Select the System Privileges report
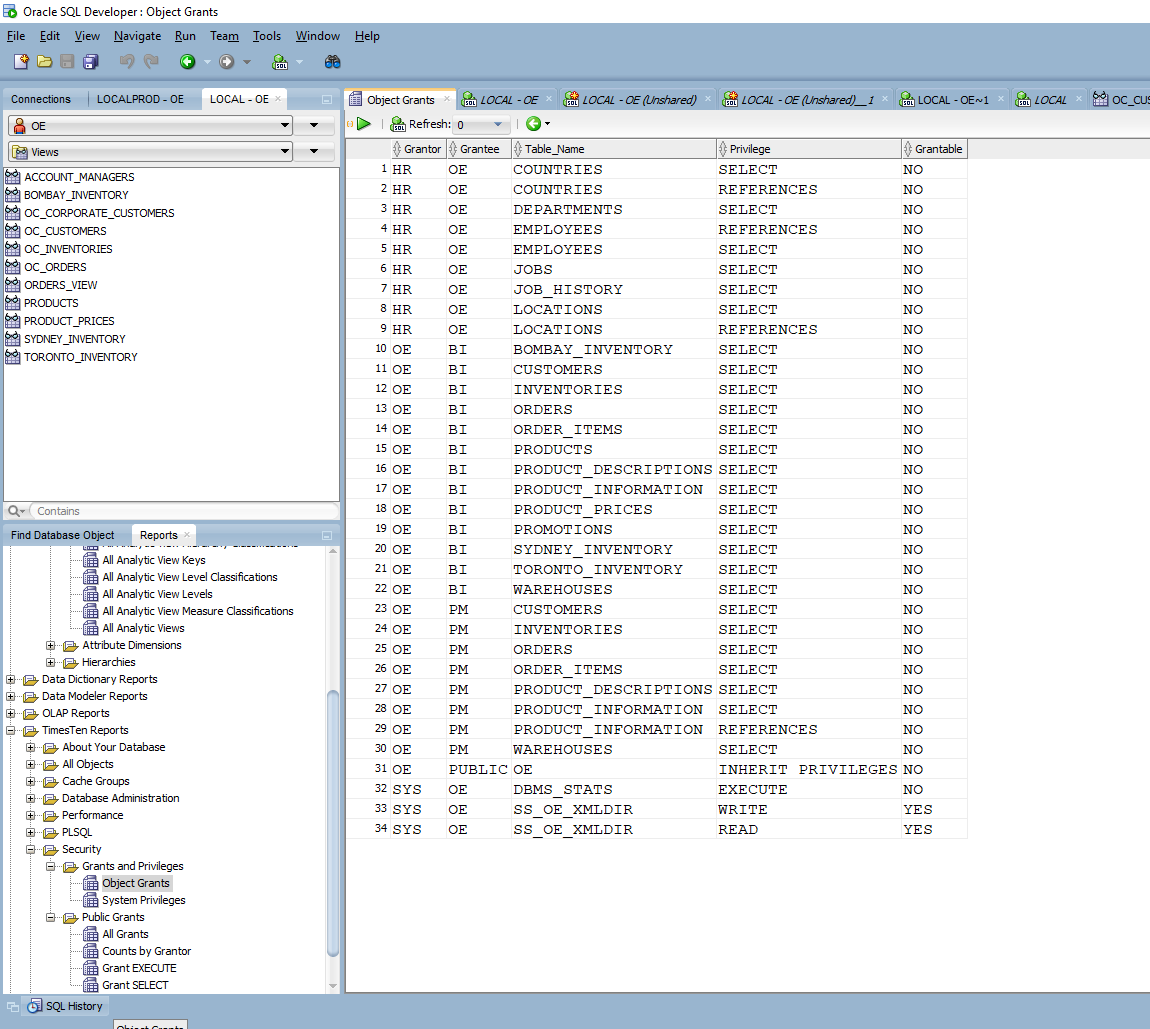The image size is (1150, 1029). (x=144, y=900)
